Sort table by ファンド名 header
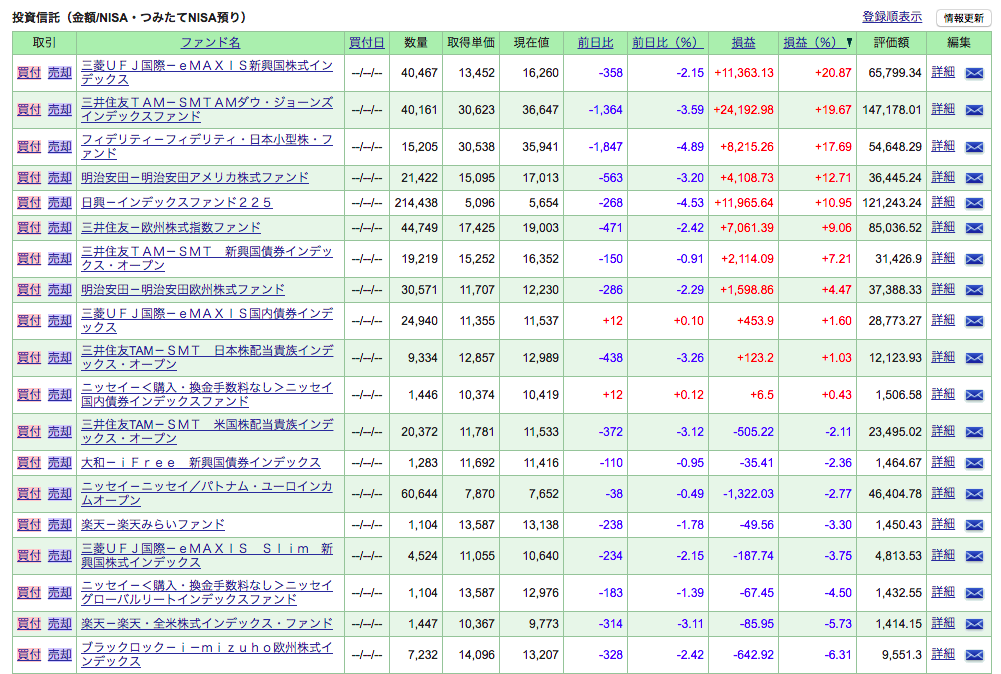Screen dimensions: 1001x674 [210, 42]
